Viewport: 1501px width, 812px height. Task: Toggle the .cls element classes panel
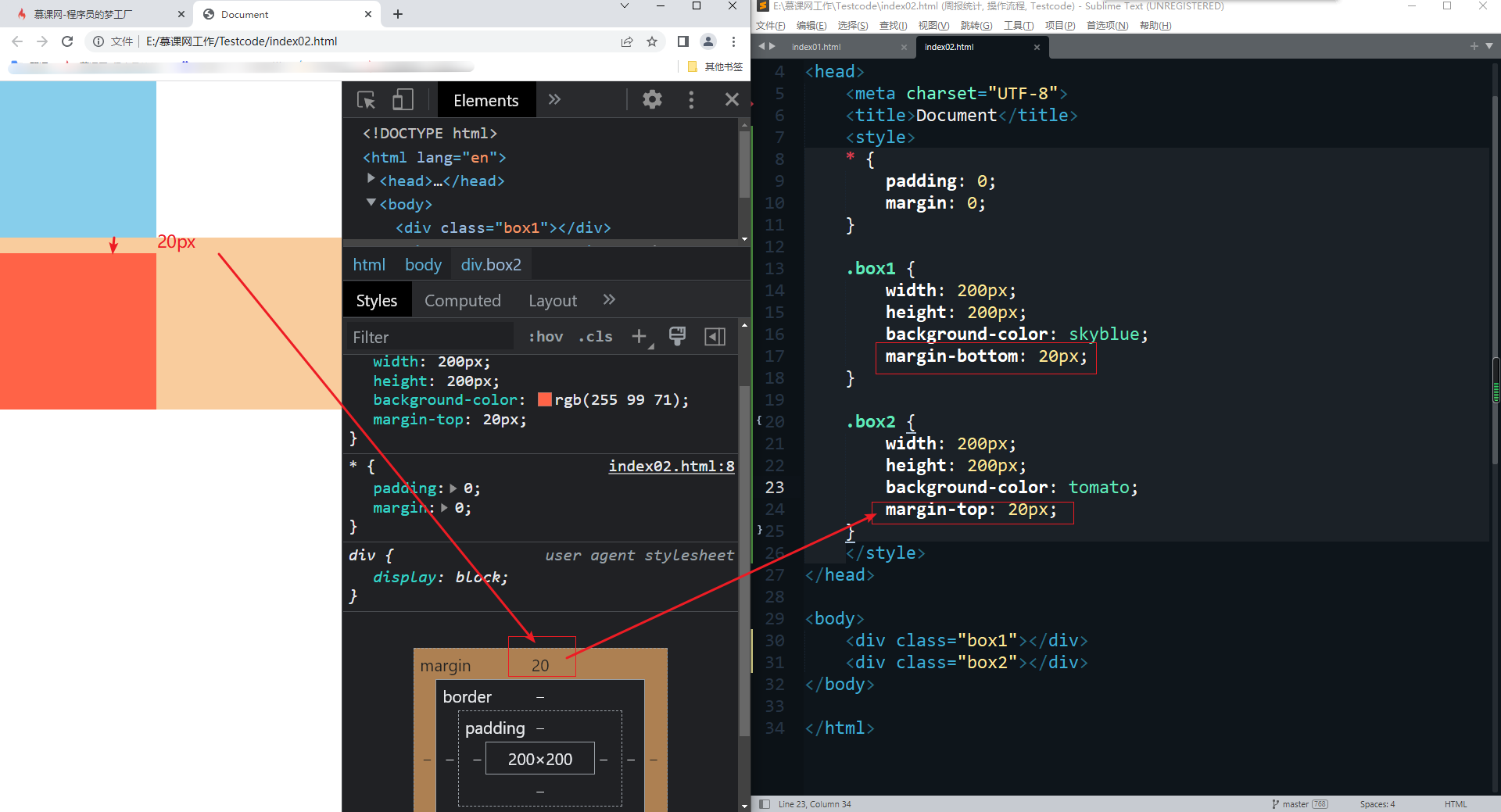pos(596,337)
